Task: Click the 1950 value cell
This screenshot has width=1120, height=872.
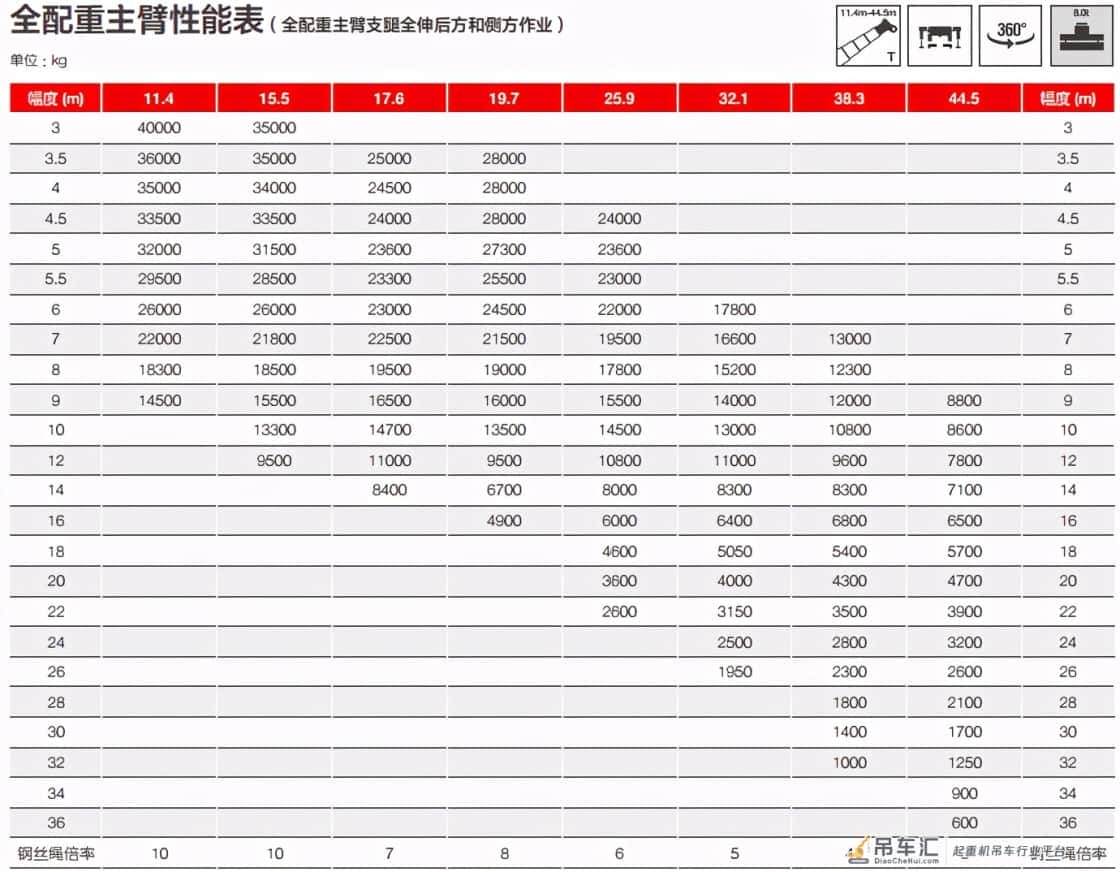Action: [734, 671]
